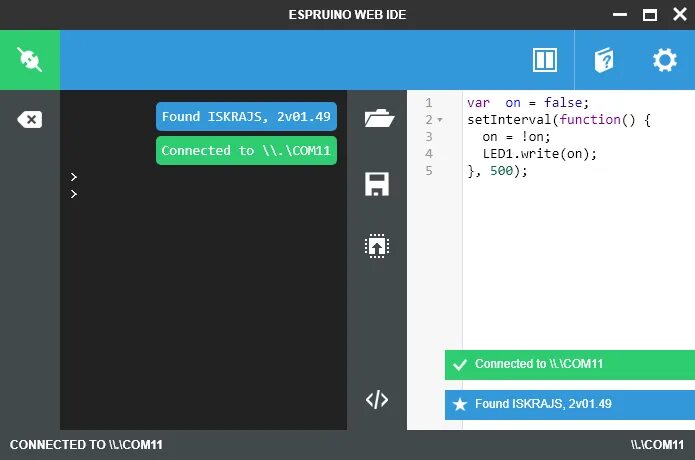Click 'LED1.write(on);' code line
The image size is (695, 460).
539,154
